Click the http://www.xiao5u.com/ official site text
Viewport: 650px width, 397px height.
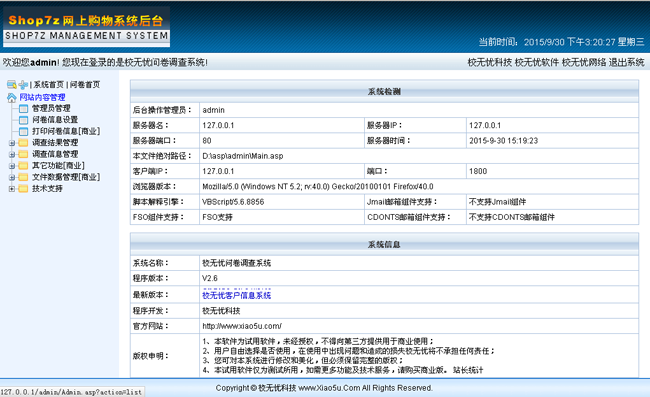(242, 326)
